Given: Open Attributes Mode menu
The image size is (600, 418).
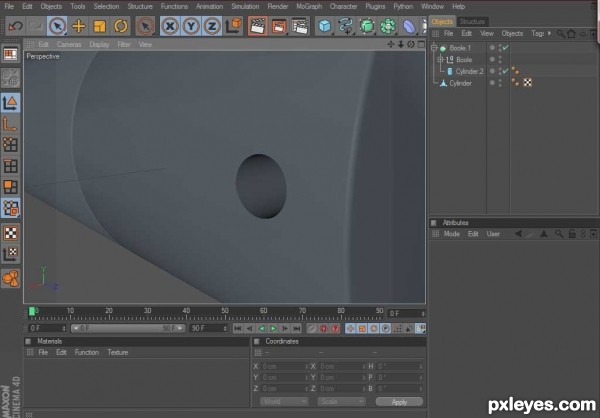Looking at the screenshot, I should (452, 234).
